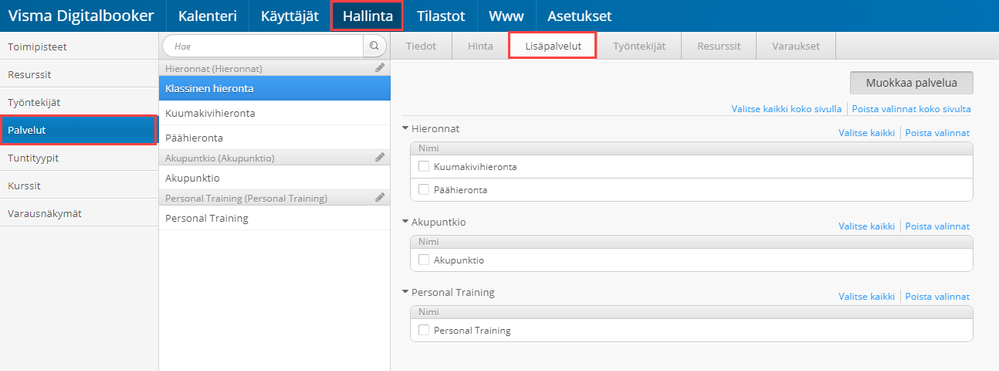Check the Päähieronta checkbox
The height and width of the screenshot is (371, 999).
(x=424, y=189)
